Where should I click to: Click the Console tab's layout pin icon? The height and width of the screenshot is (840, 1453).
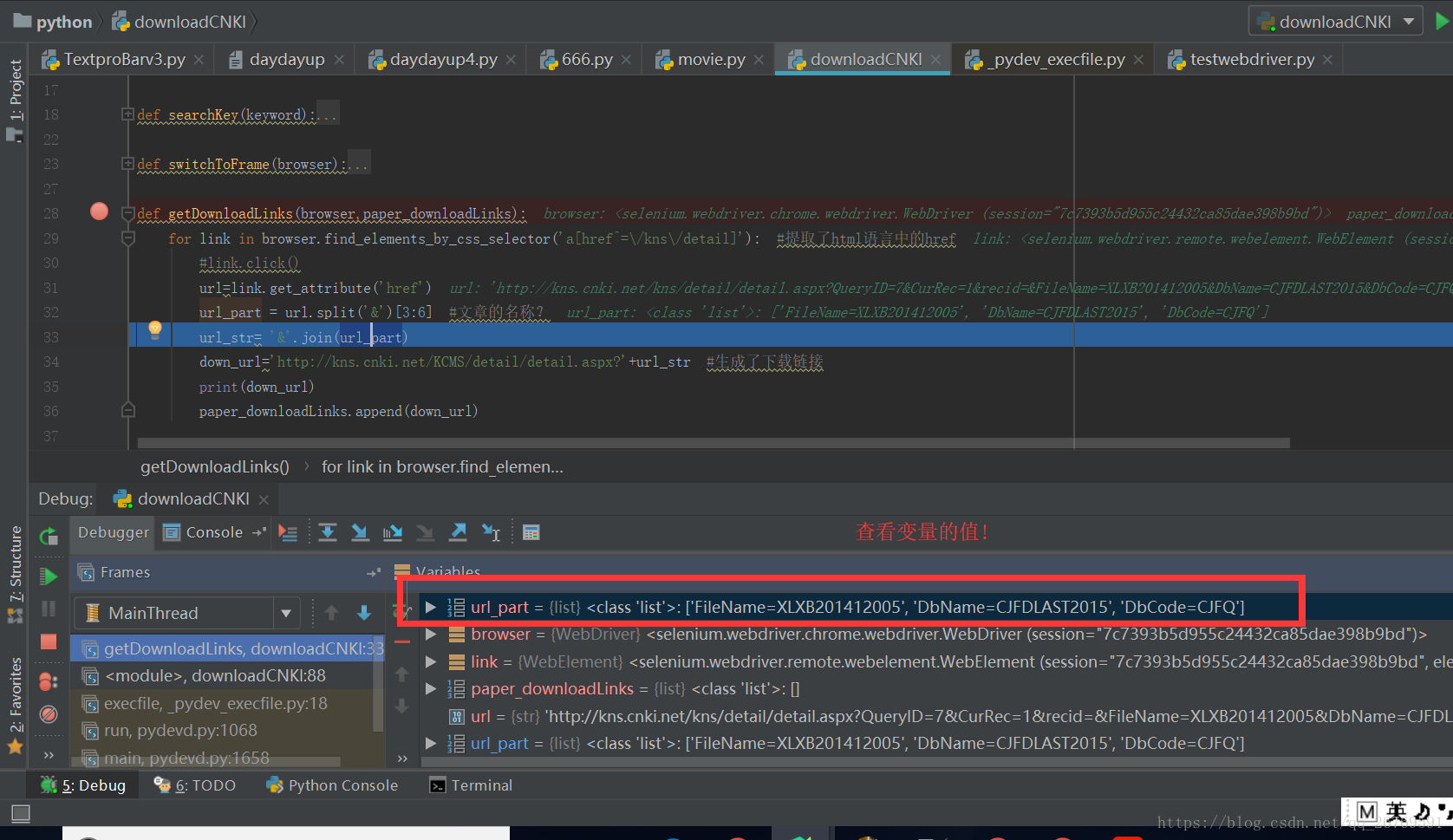pos(258,532)
